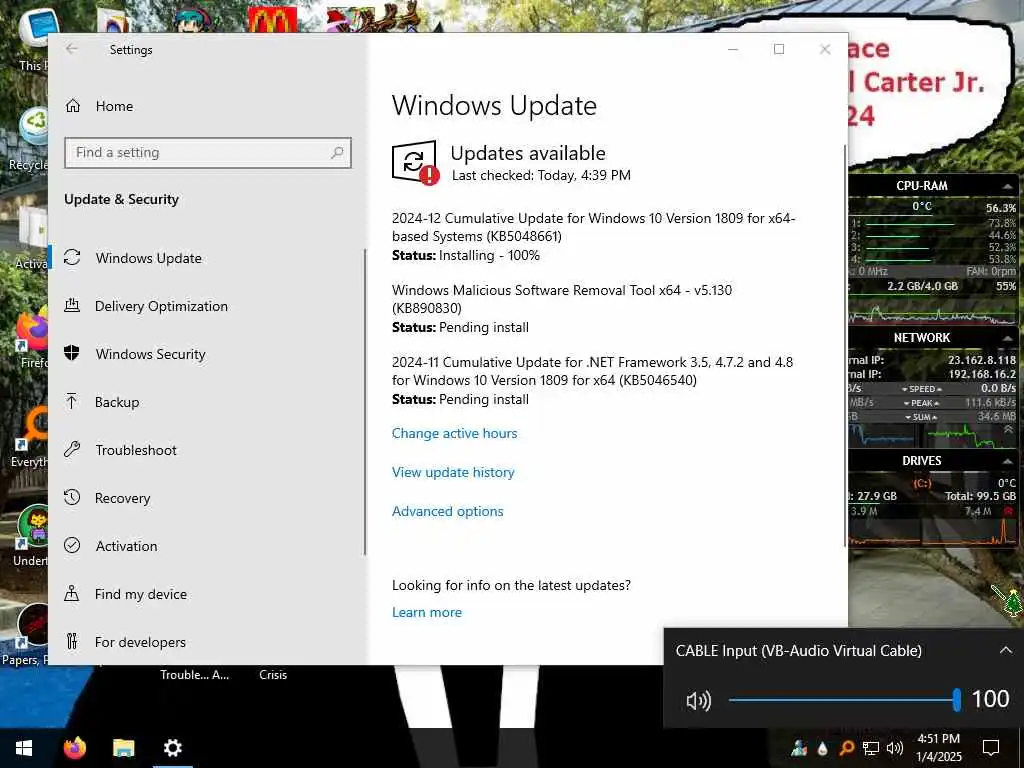This screenshot has width=1024, height=768.
Task: Click the water drop tray icon
Action: pos(822,748)
